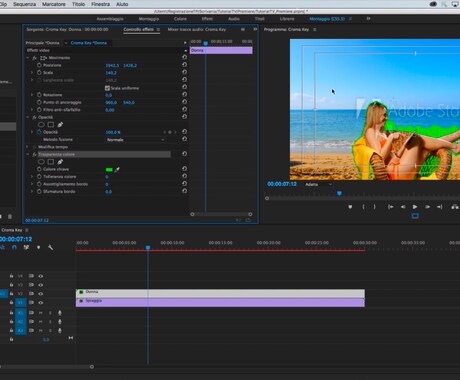
Task: Hide the V2 track output eye
Action: (41, 294)
